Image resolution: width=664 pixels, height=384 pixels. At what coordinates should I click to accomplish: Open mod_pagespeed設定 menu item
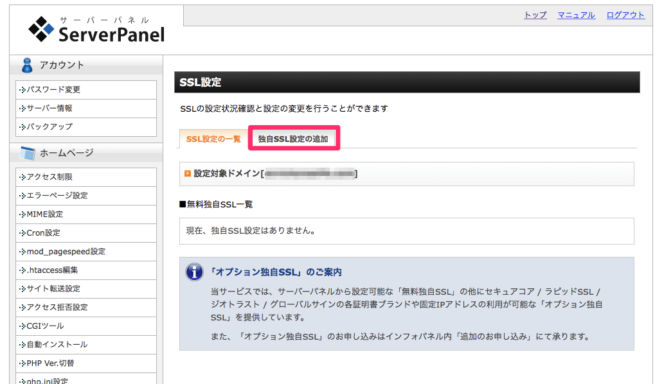[86, 251]
